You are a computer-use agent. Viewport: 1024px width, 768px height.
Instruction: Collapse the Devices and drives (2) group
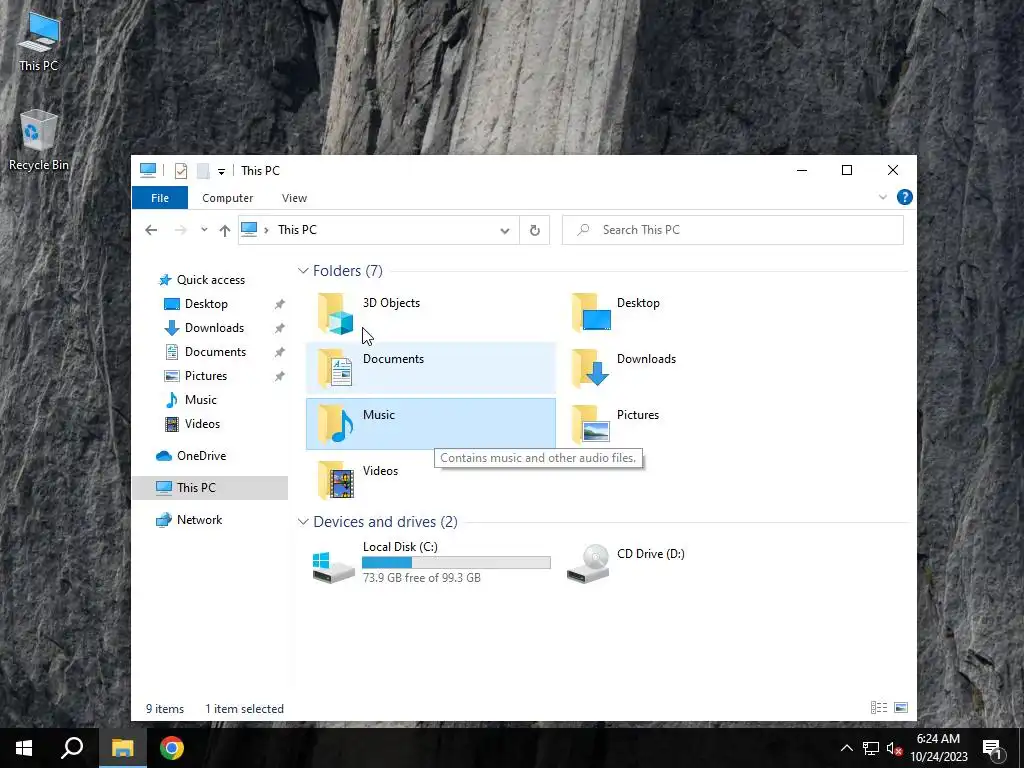click(x=302, y=522)
